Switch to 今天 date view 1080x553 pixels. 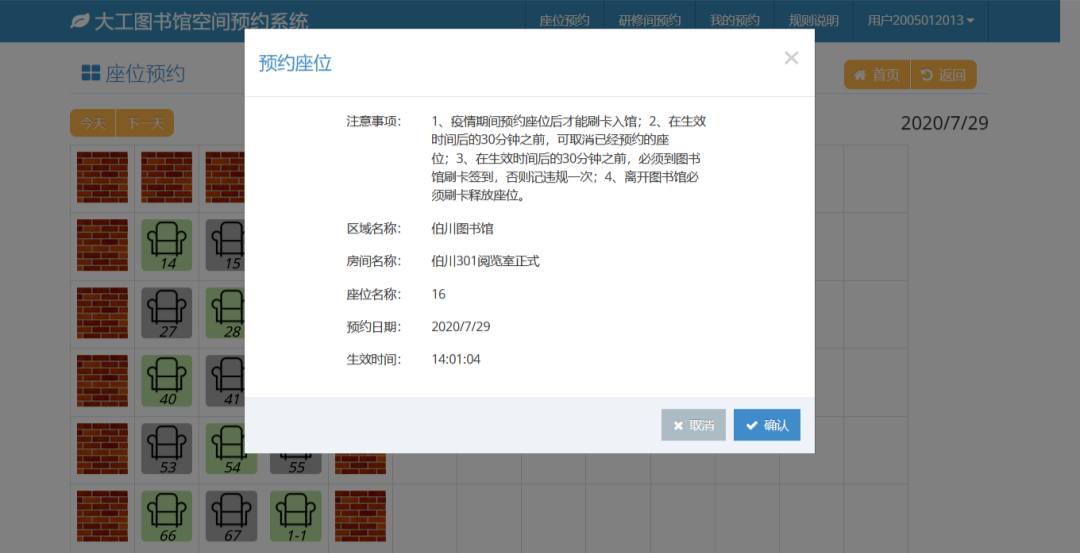(93, 123)
